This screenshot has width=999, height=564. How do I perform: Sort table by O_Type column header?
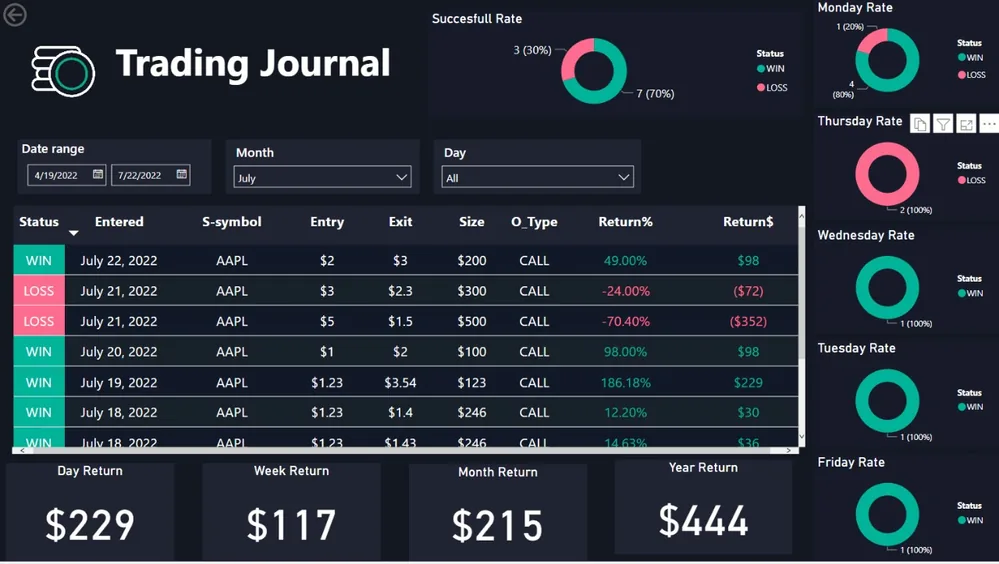click(534, 222)
